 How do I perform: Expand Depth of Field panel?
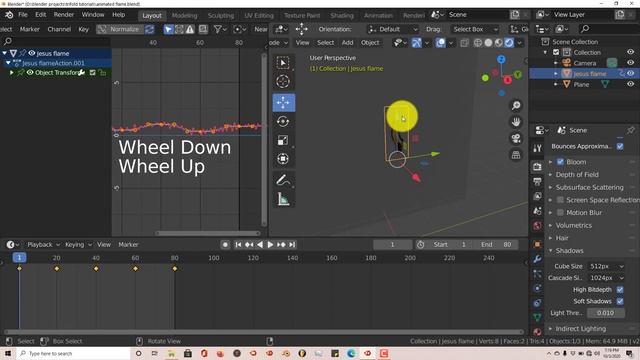click(577, 175)
